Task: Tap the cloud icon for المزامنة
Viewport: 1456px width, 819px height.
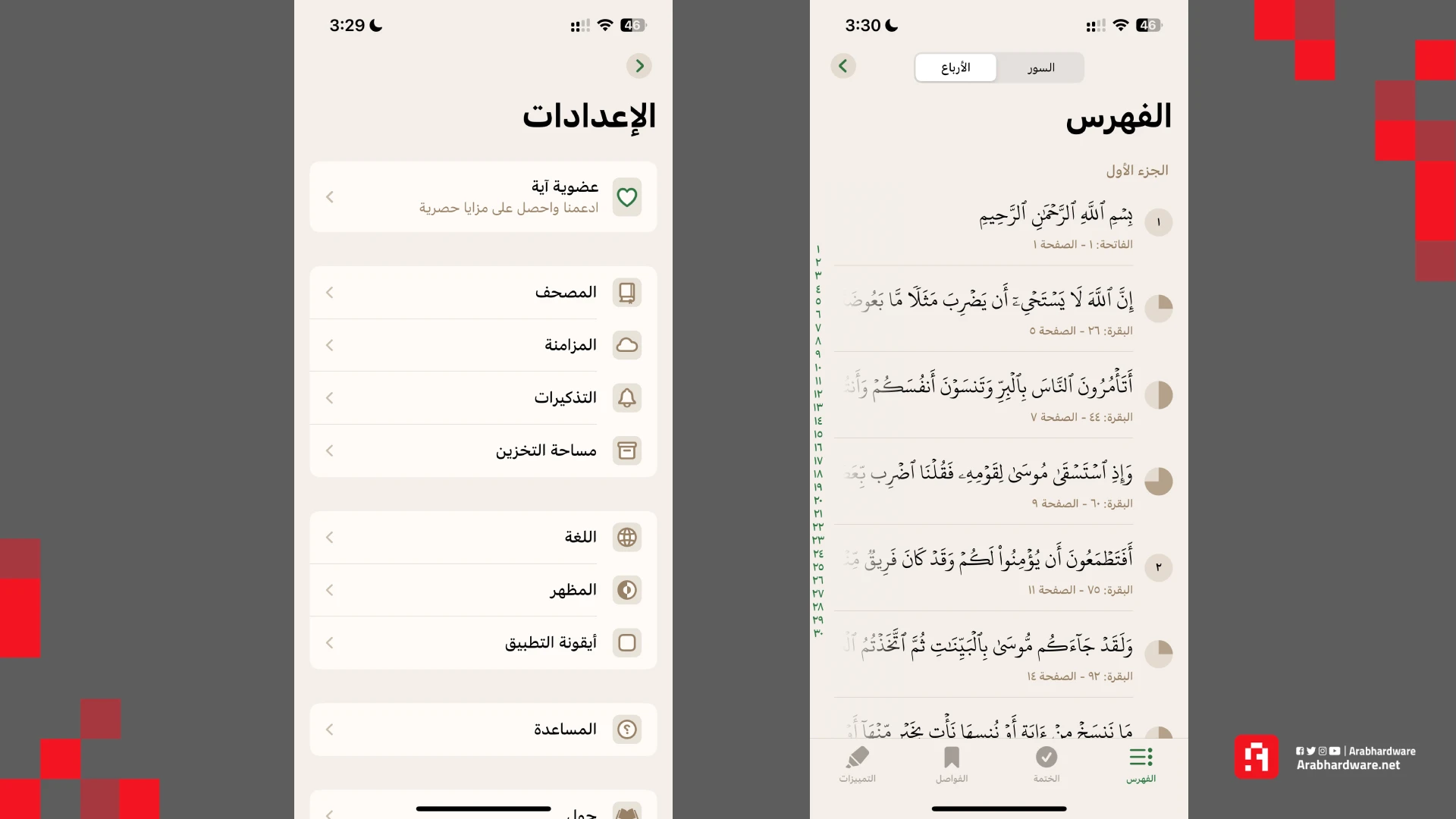Action: tap(626, 345)
